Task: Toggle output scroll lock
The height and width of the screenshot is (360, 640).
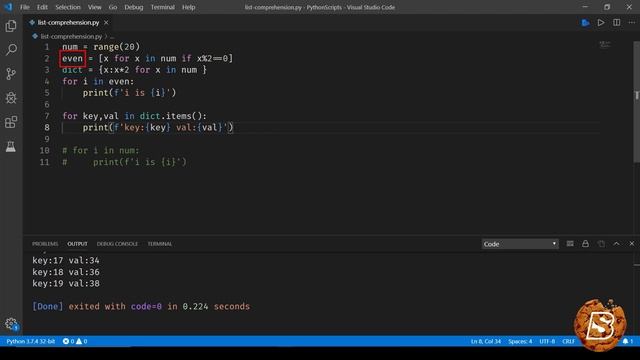Action: coord(585,244)
